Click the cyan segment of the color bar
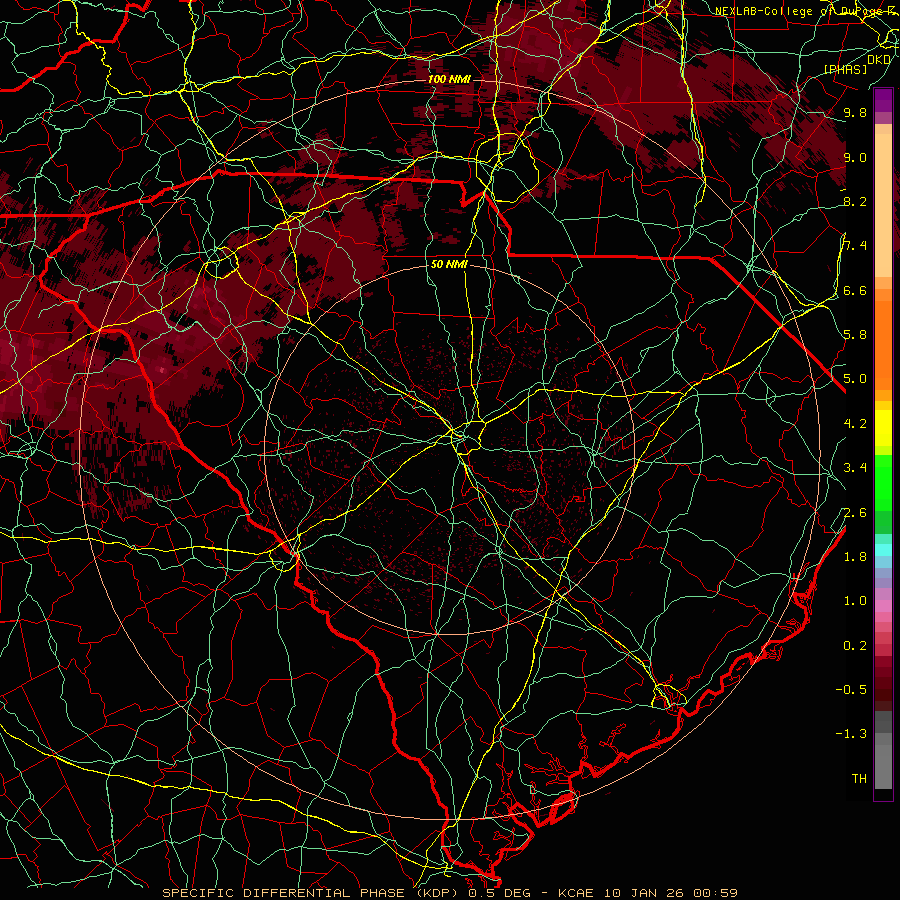Image resolution: width=900 pixels, height=900 pixels. 883,550
